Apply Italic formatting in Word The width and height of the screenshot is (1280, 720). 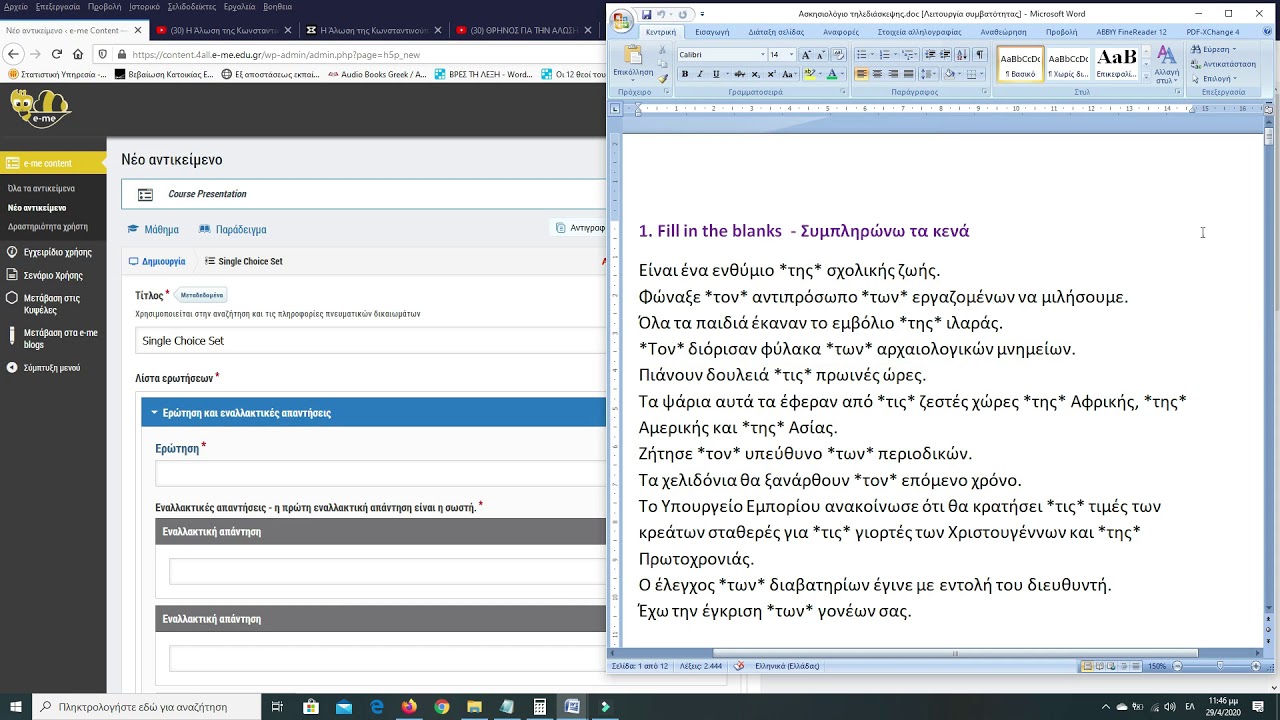700,74
